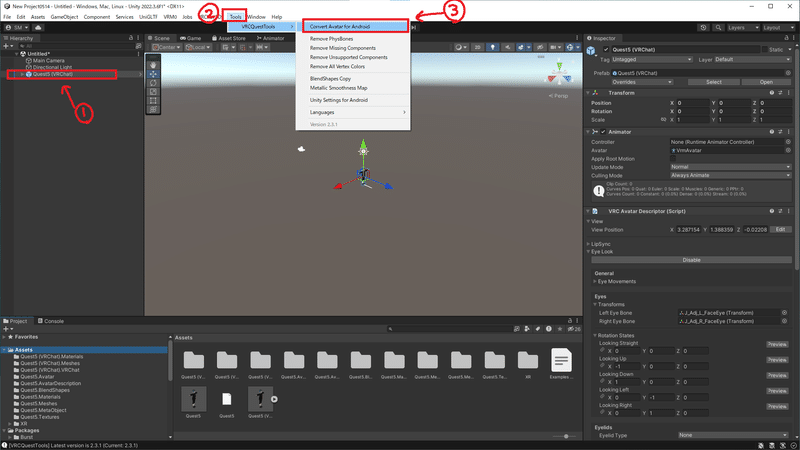Expand Quest5 (VRChat) in Hierarchy
Screen dimensions: 800x450
pyautogui.click(x=22, y=74)
